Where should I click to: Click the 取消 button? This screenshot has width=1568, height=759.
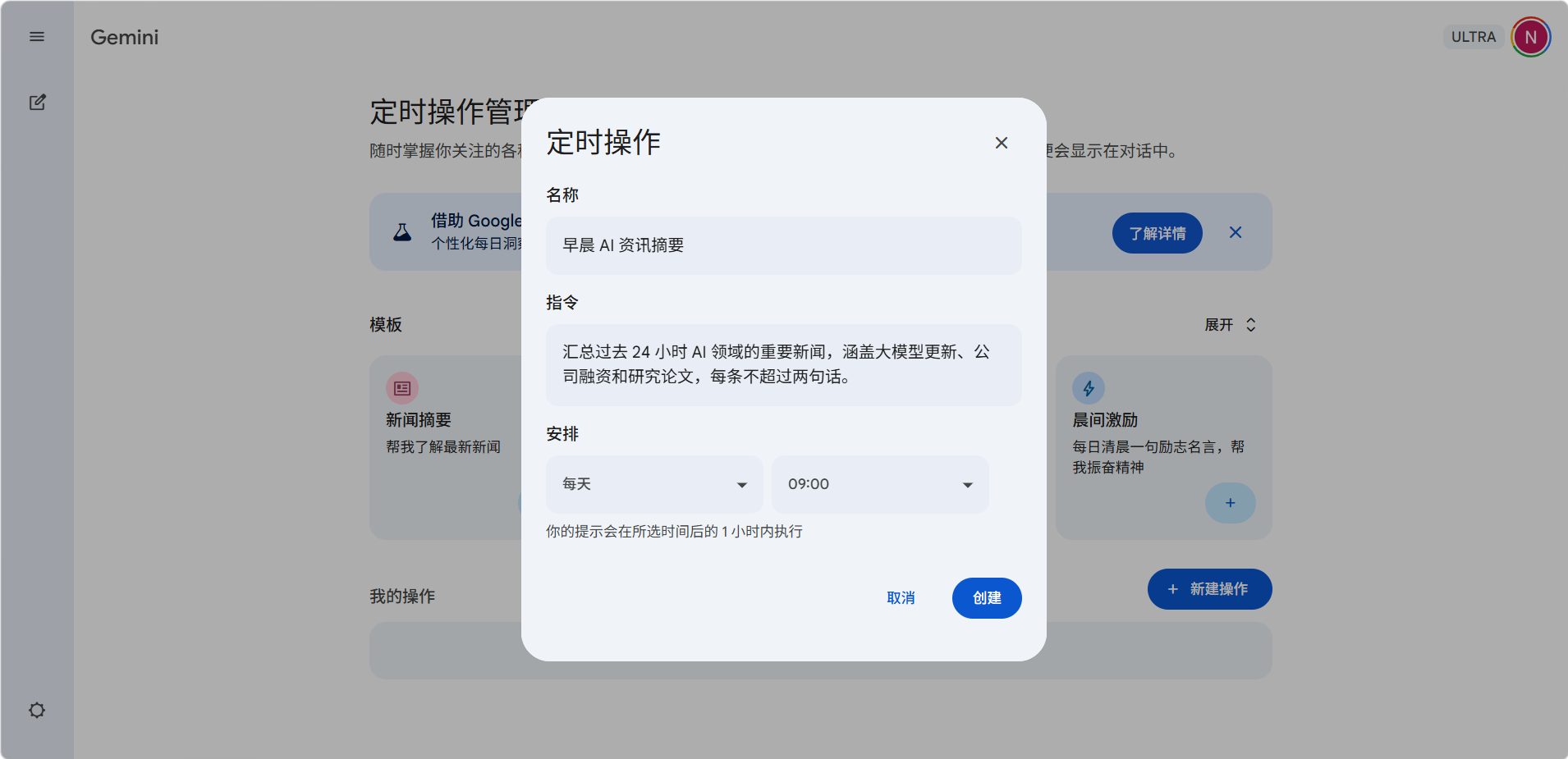[x=901, y=598]
